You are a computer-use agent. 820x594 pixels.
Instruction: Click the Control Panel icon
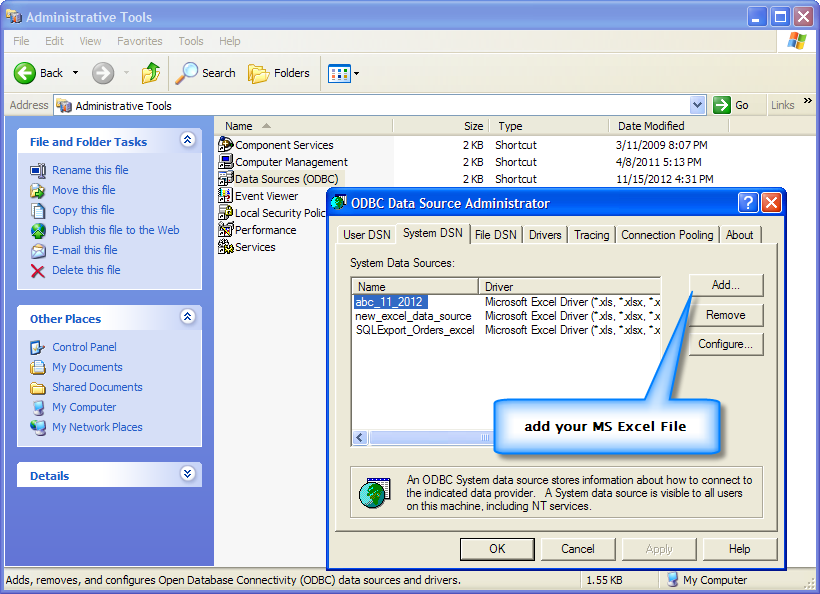38,347
